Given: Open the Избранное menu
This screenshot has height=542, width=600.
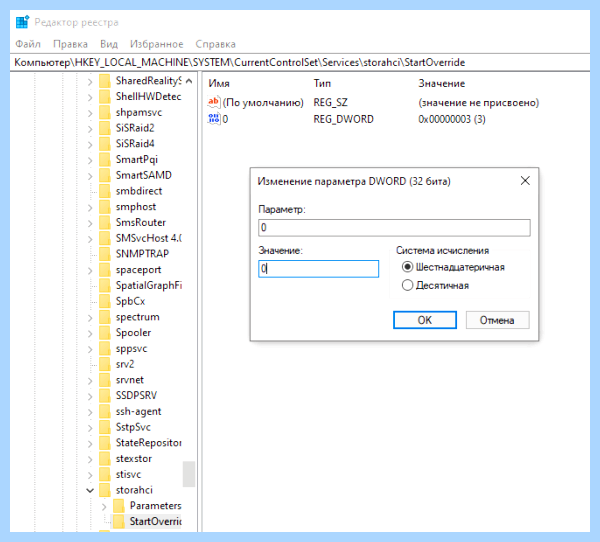Looking at the screenshot, I should 157,44.
